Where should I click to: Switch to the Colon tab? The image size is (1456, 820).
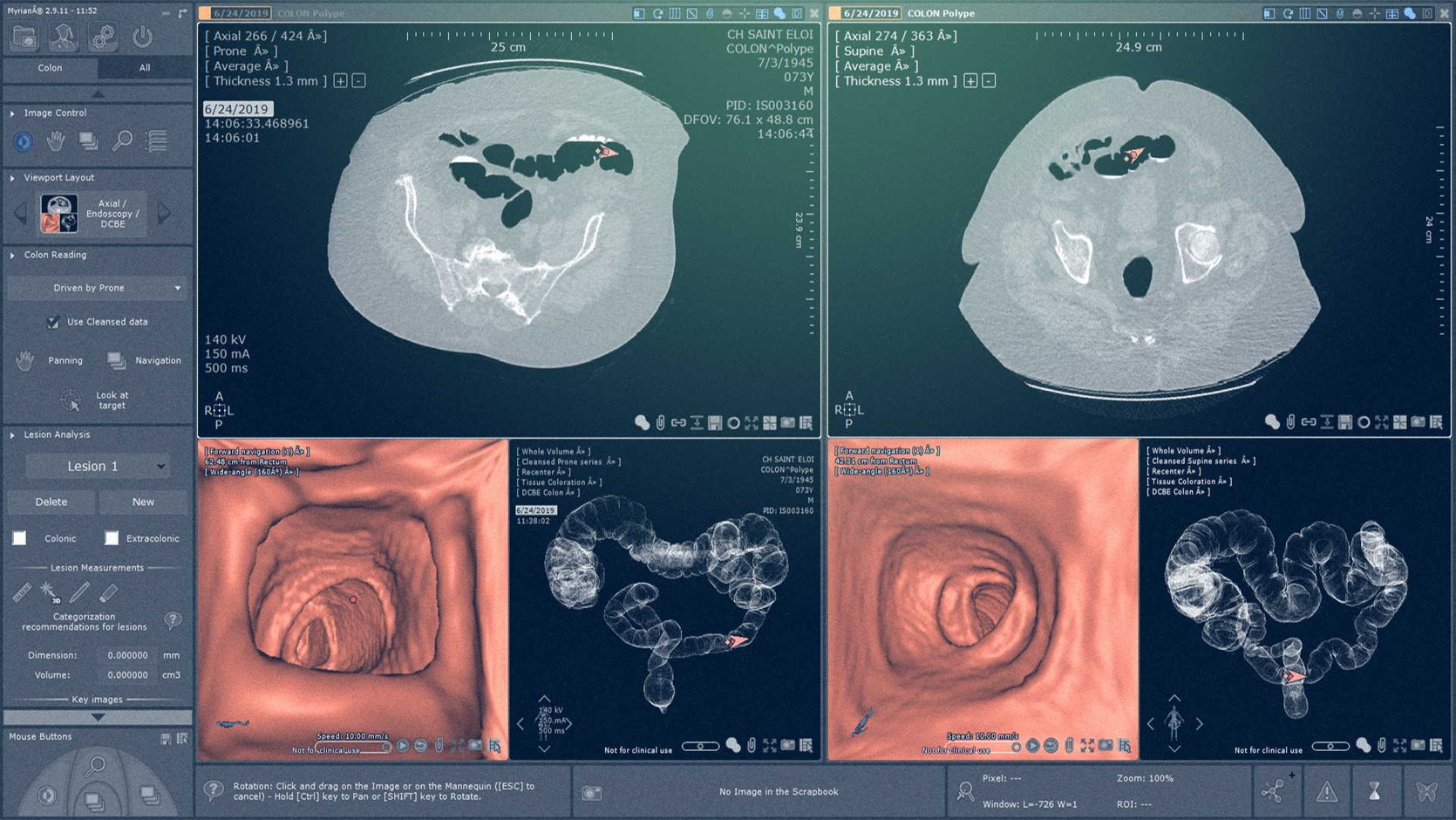[50, 68]
